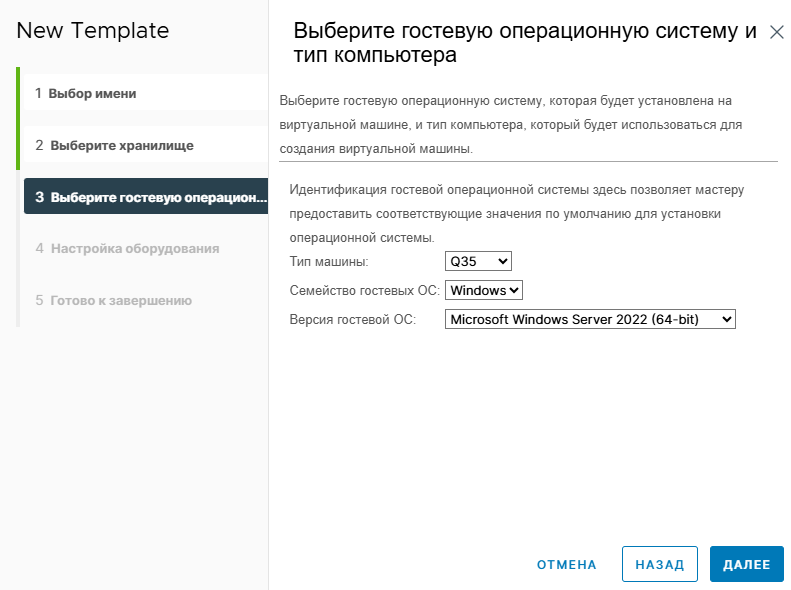The height and width of the screenshot is (590, 791).
Task: Click the Семейство гостевых ОС label
Action: point(365,290)
